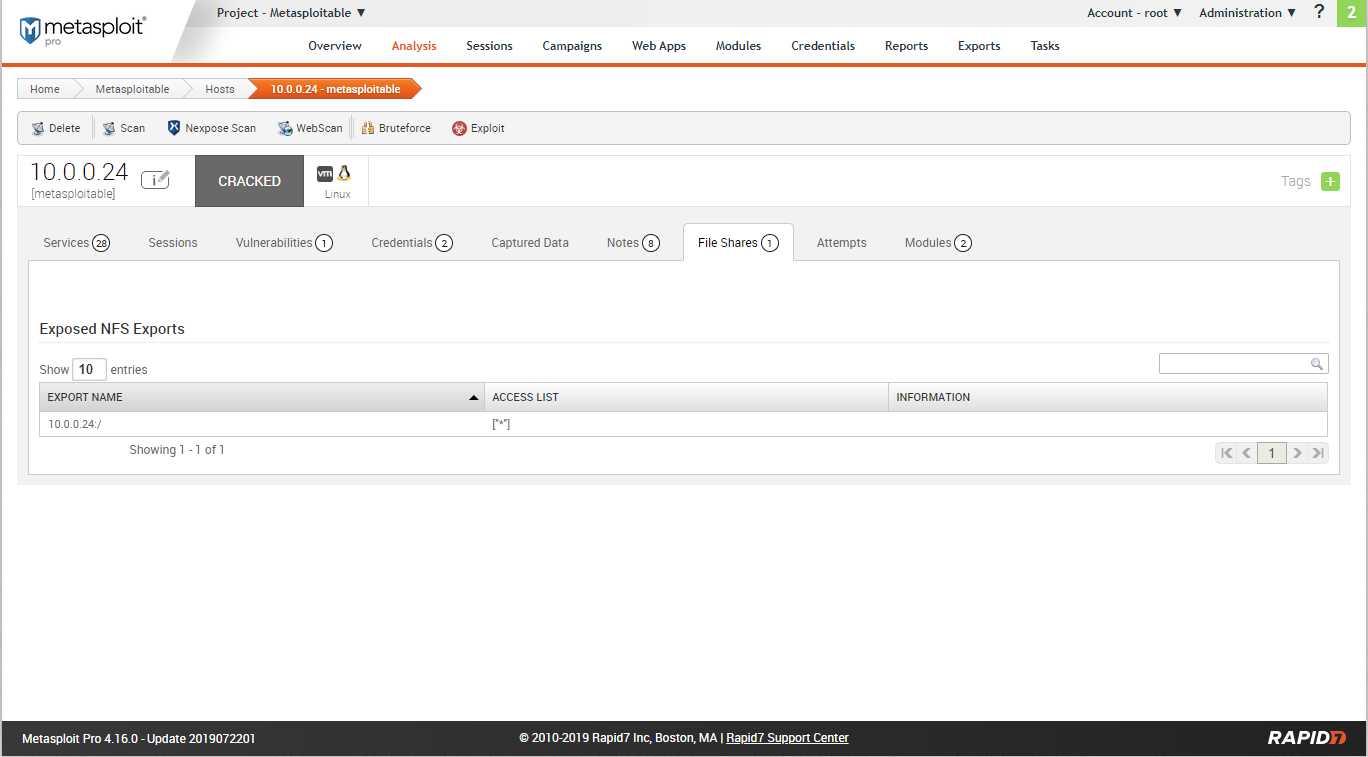Open the Web Apps menu
Viewport: 1368px width, 757px height.
coord(659,46)
